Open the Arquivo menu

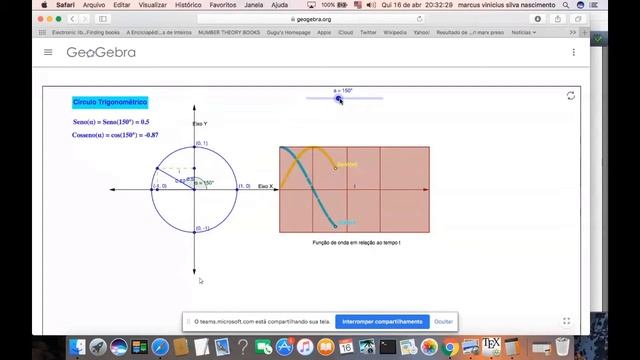coord(94,5)
